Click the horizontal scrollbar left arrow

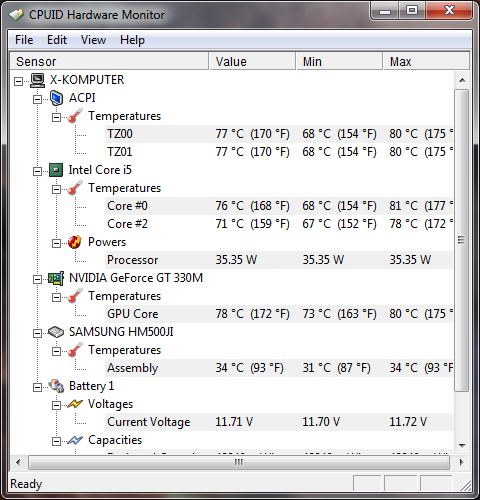[18, 462]
